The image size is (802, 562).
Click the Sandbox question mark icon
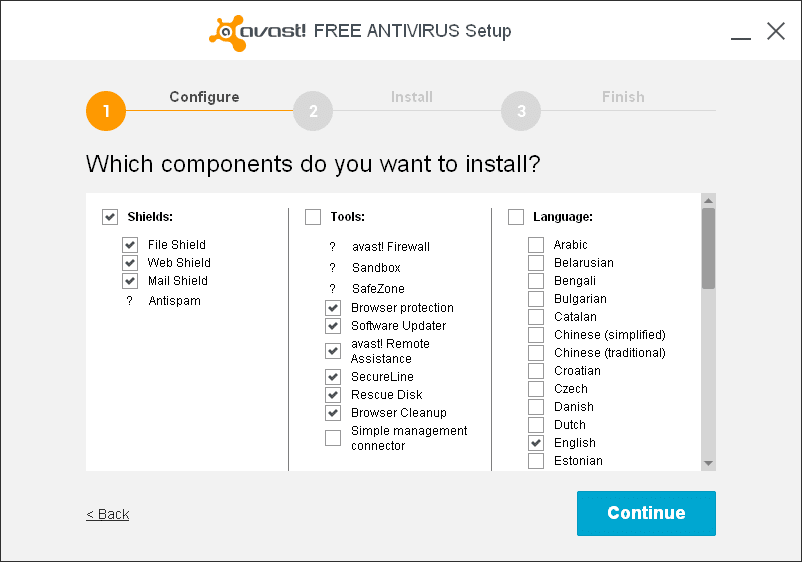tap(332, 268)
